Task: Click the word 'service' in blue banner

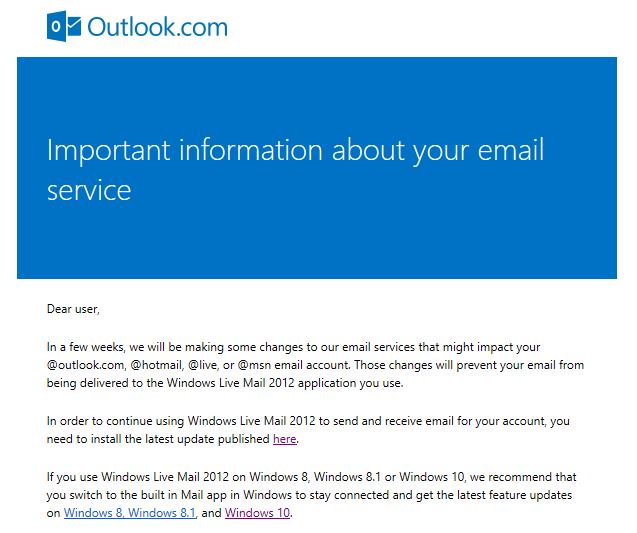Action: pyautogui.click(x=89, y=191)
